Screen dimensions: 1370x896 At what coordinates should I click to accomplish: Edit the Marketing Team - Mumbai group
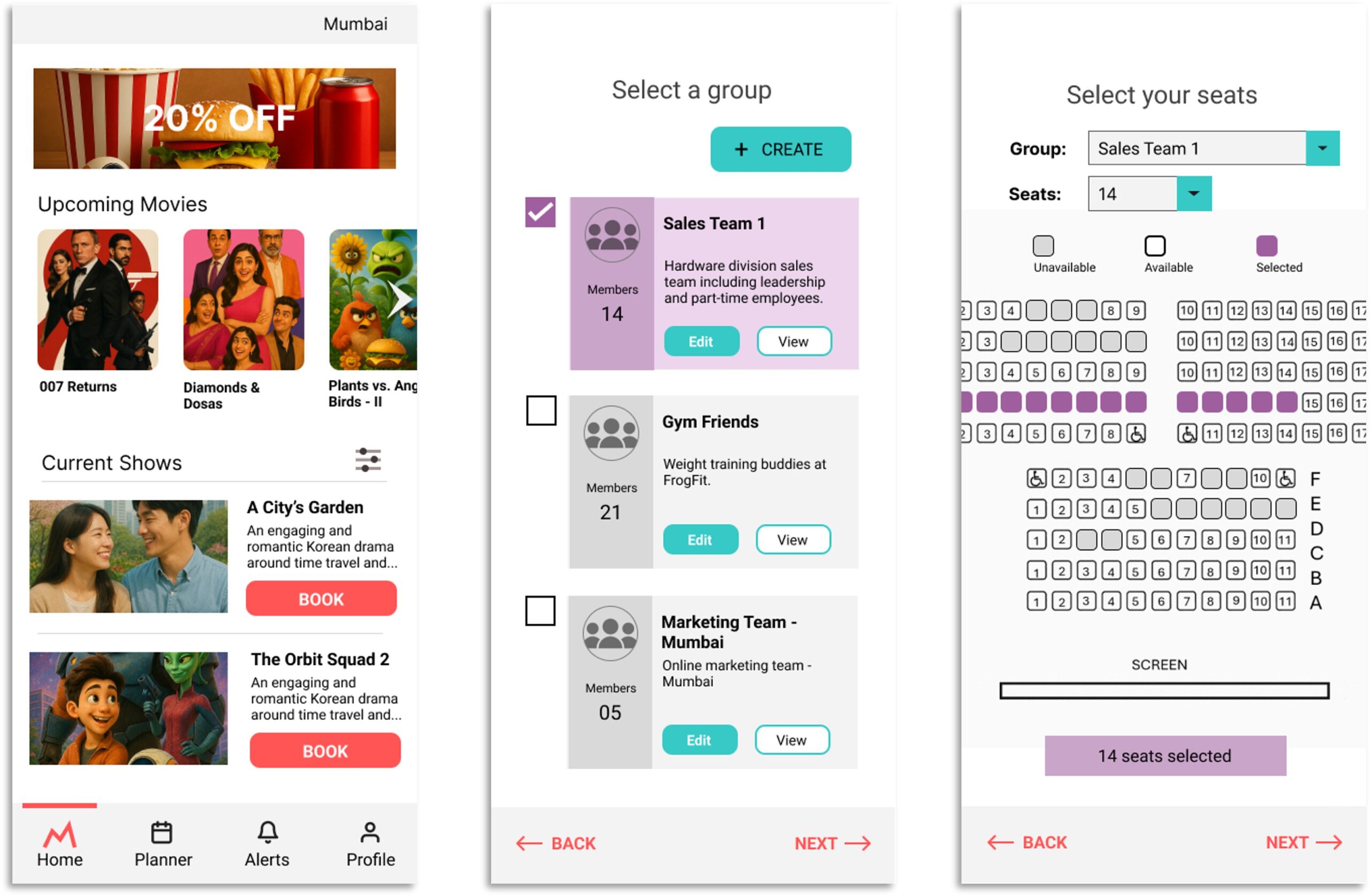pyautogui.click(x=699, y=740)
